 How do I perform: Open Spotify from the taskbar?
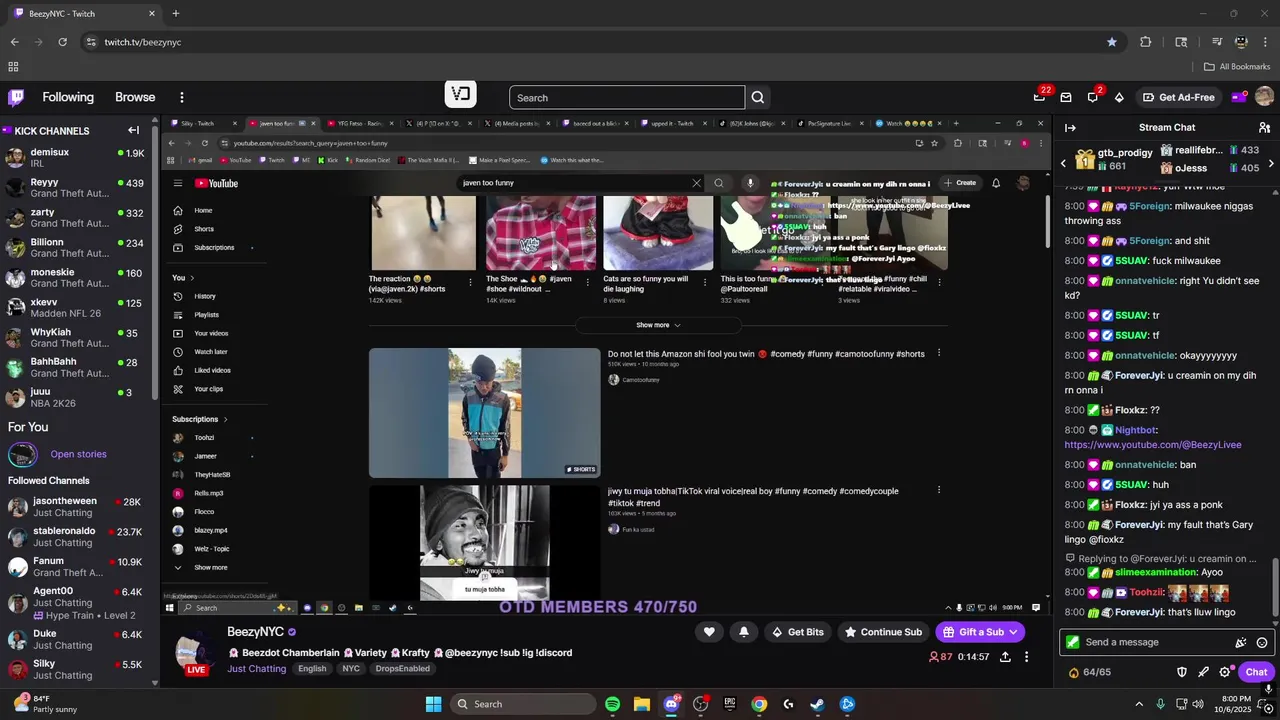point(613,704)
